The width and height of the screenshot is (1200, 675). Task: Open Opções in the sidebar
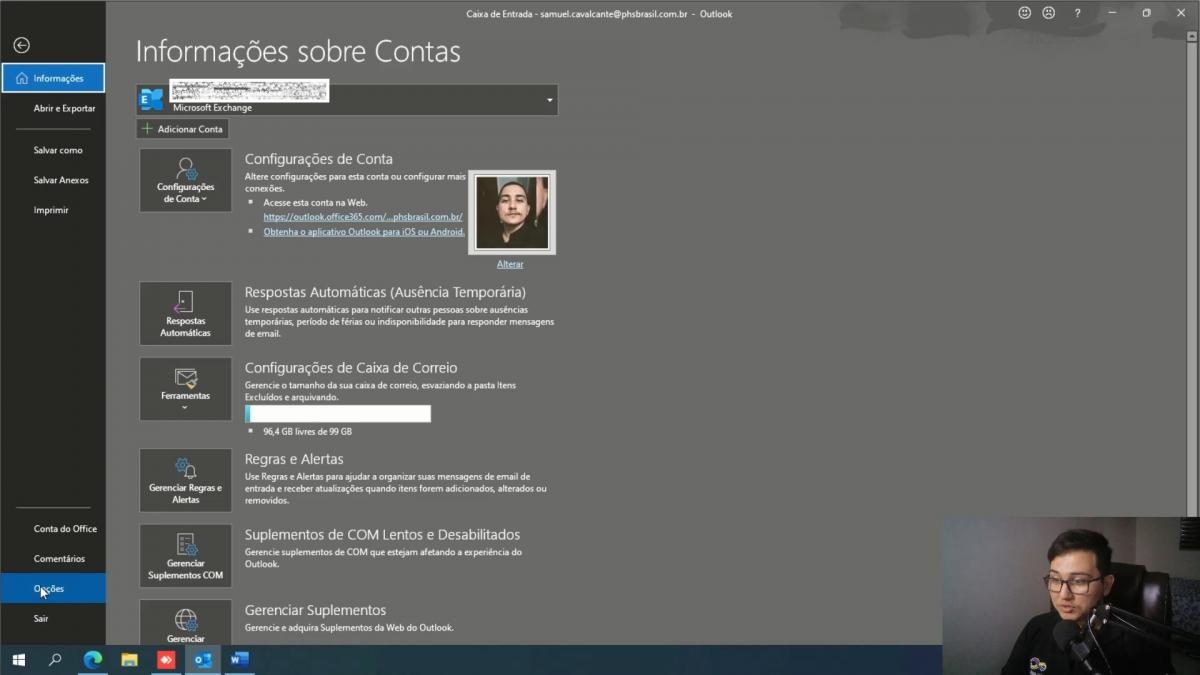tap(52, 588)
